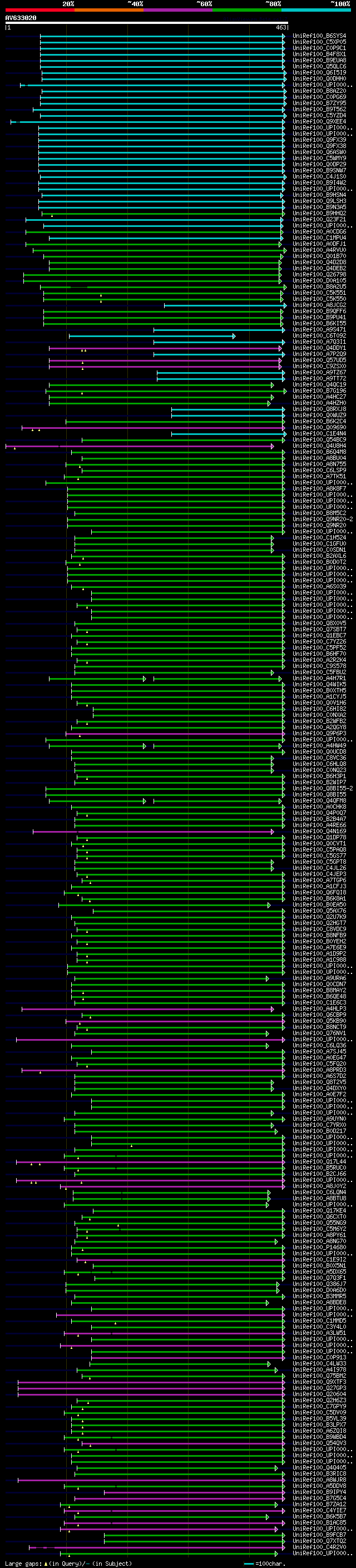Select subject label UniRef100_B3MMR5
Image resolution: width=356 pixels, height=1568 pixels.
point(319,1297)
